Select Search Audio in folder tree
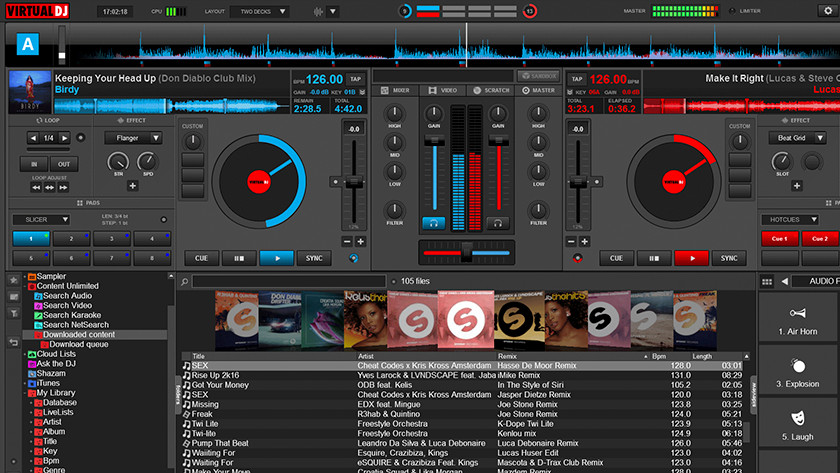Viewport: 840px width, 473px height. (x=63, y=296)
